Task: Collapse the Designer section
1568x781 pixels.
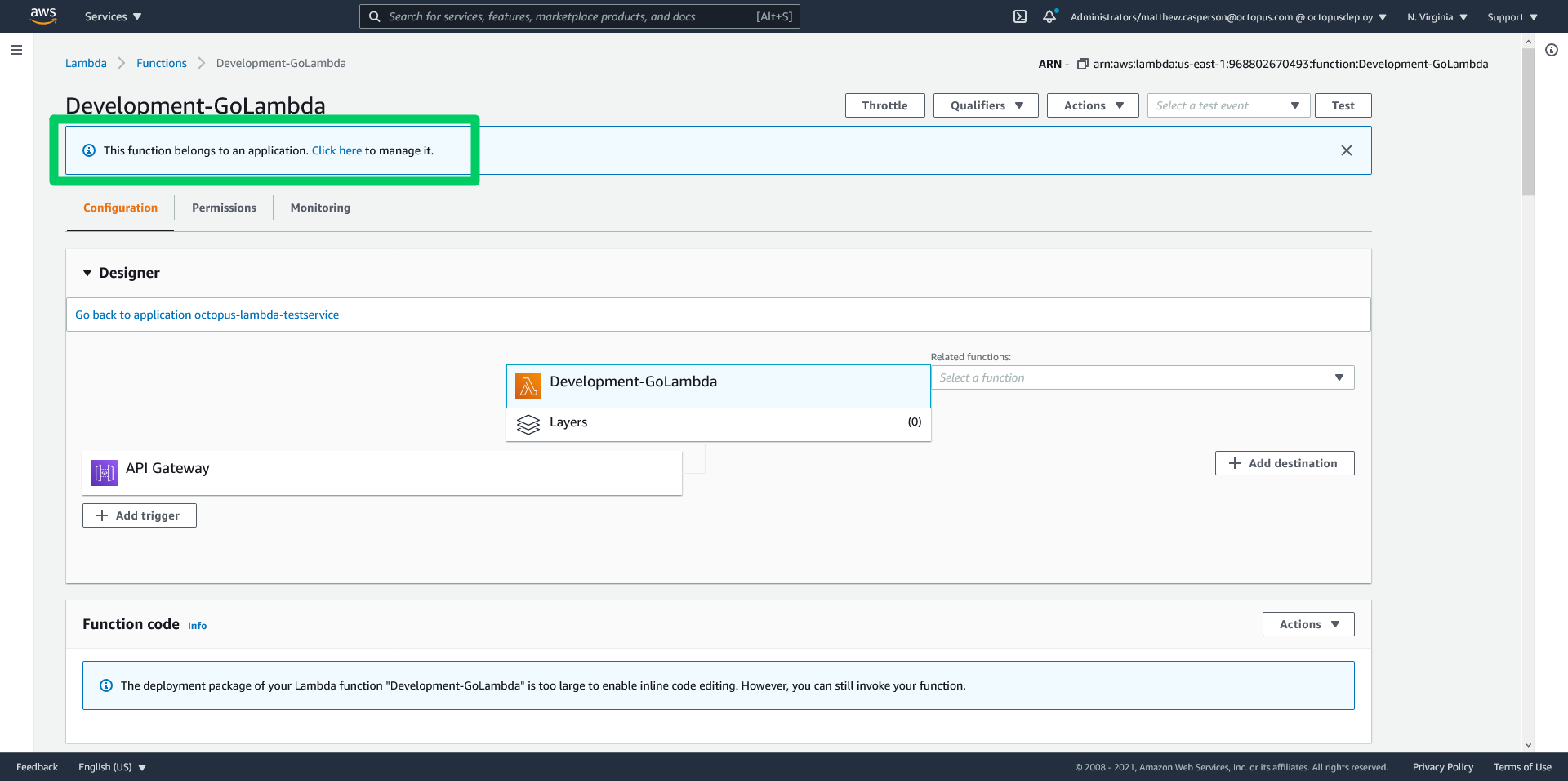Action: 87,273
